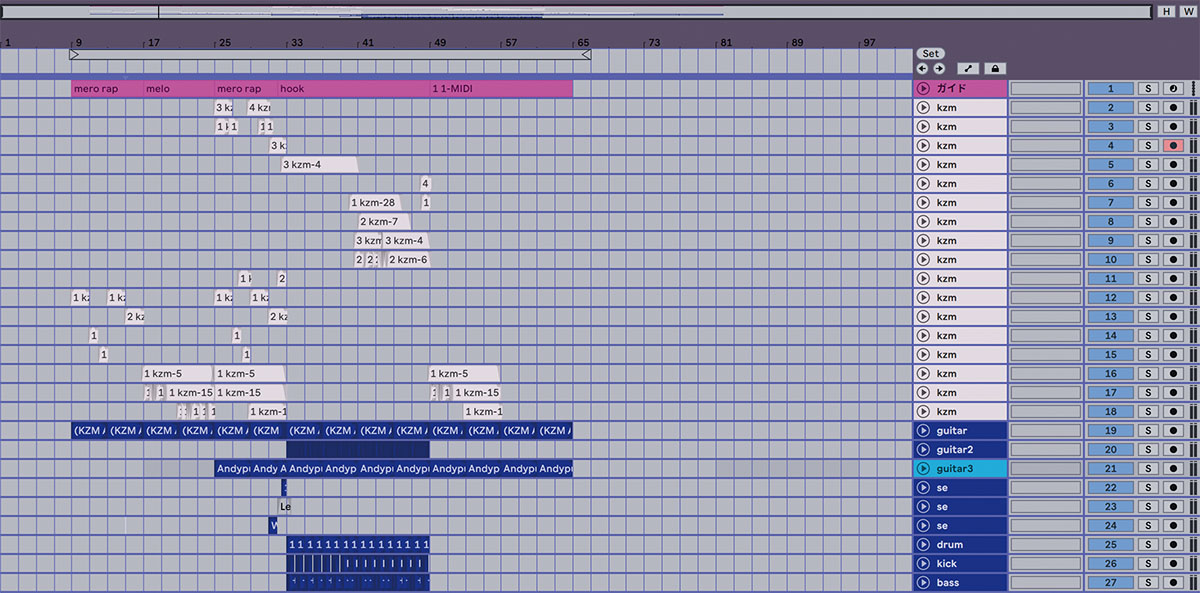Arm bass track 27 for recording
The height and width of the screenshot is (593, 1200).
(1174, 583)
